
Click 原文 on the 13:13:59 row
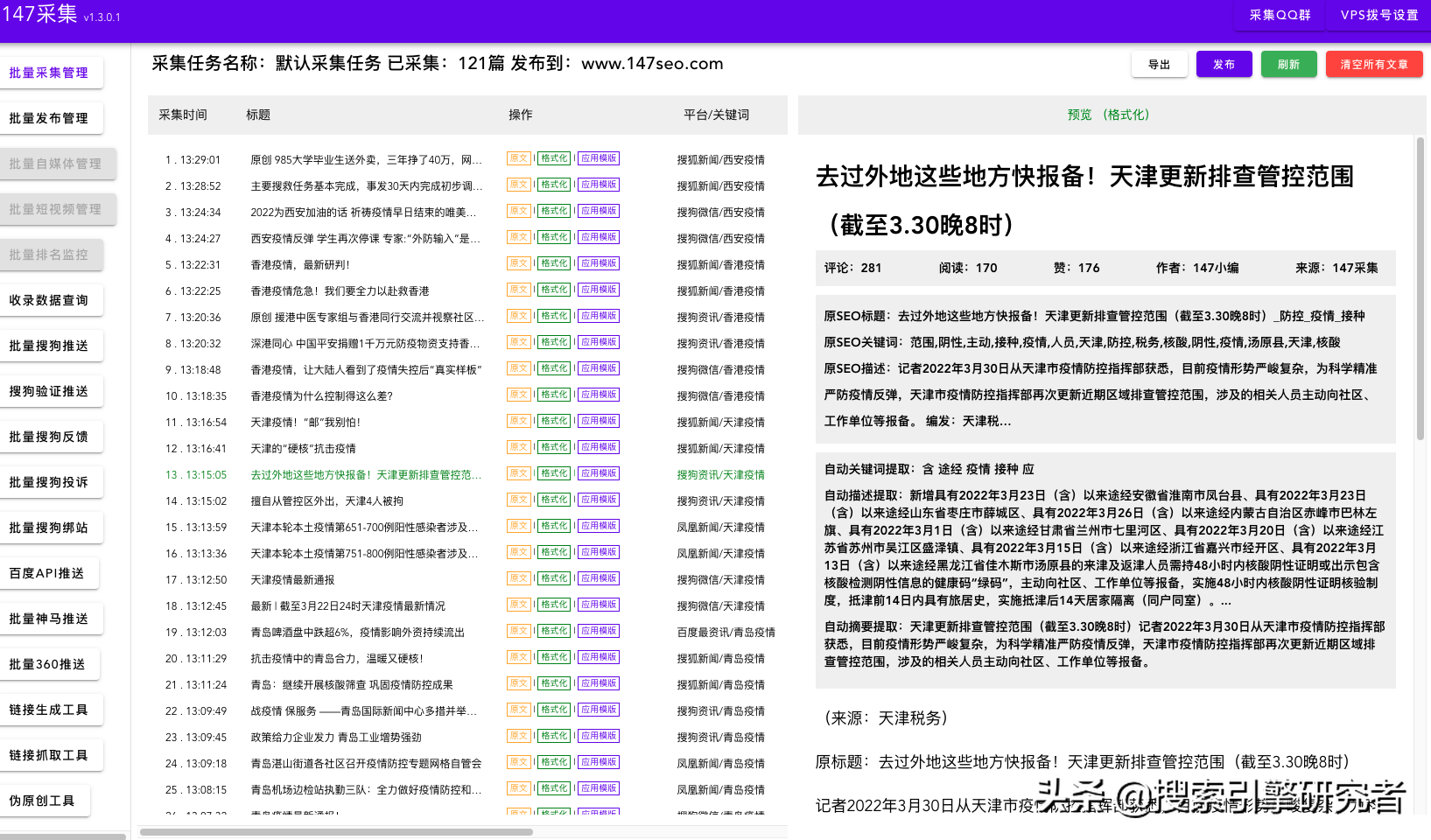(x=519, y=526)
